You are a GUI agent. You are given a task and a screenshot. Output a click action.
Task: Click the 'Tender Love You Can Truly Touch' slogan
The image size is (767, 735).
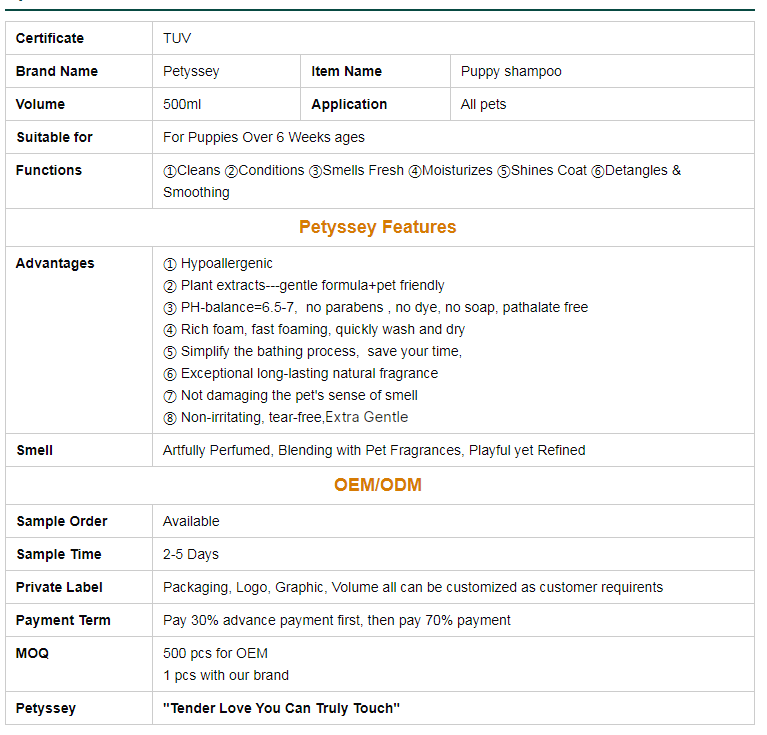click(281, 708)
